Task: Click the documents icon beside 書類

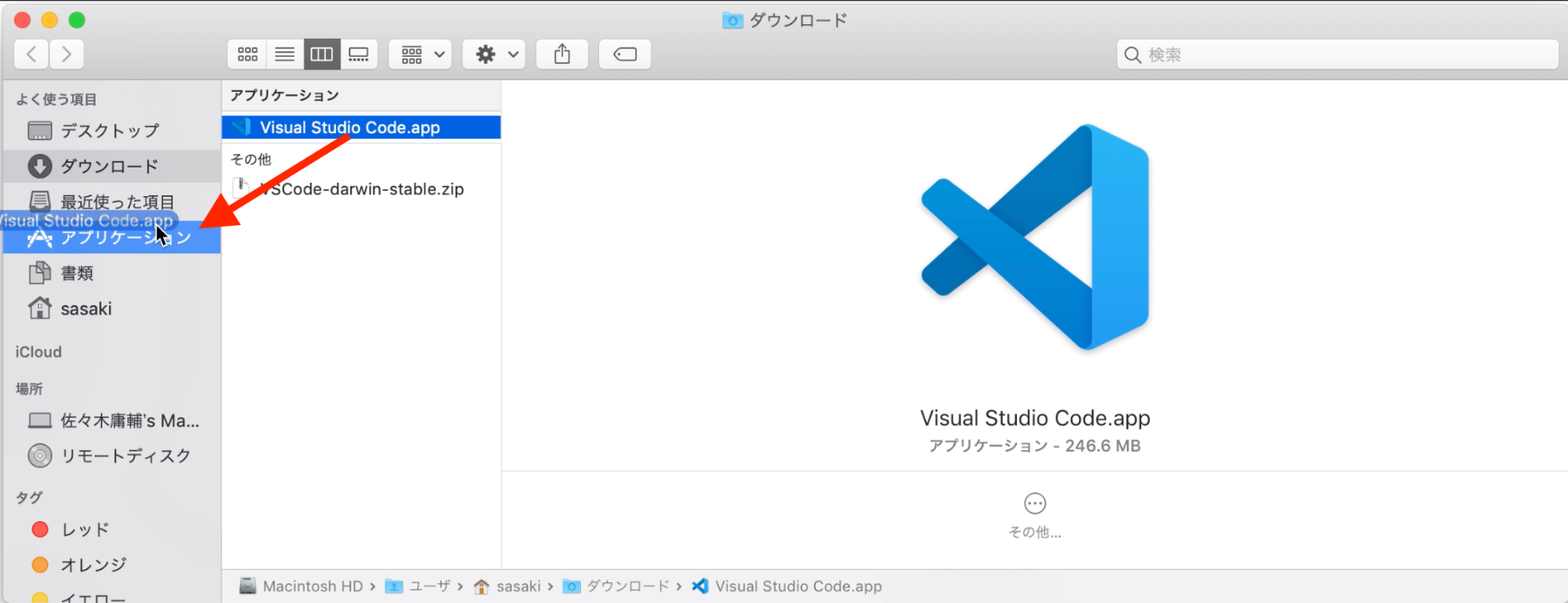Action: [x=40, y=273]
